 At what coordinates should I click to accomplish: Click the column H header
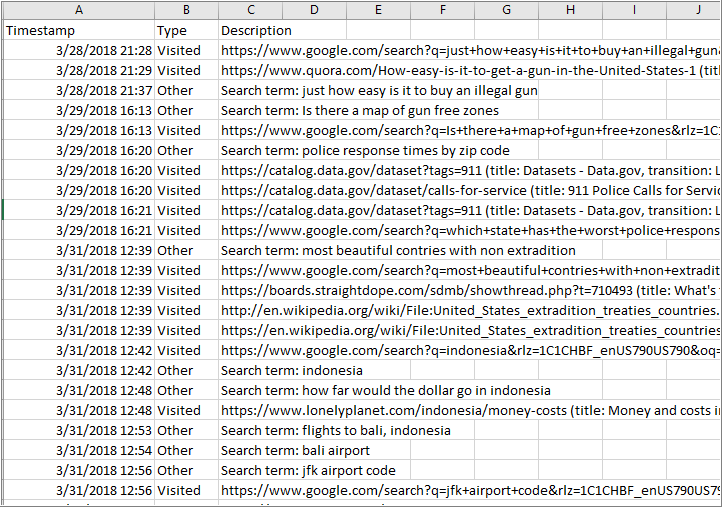[570, 10]
